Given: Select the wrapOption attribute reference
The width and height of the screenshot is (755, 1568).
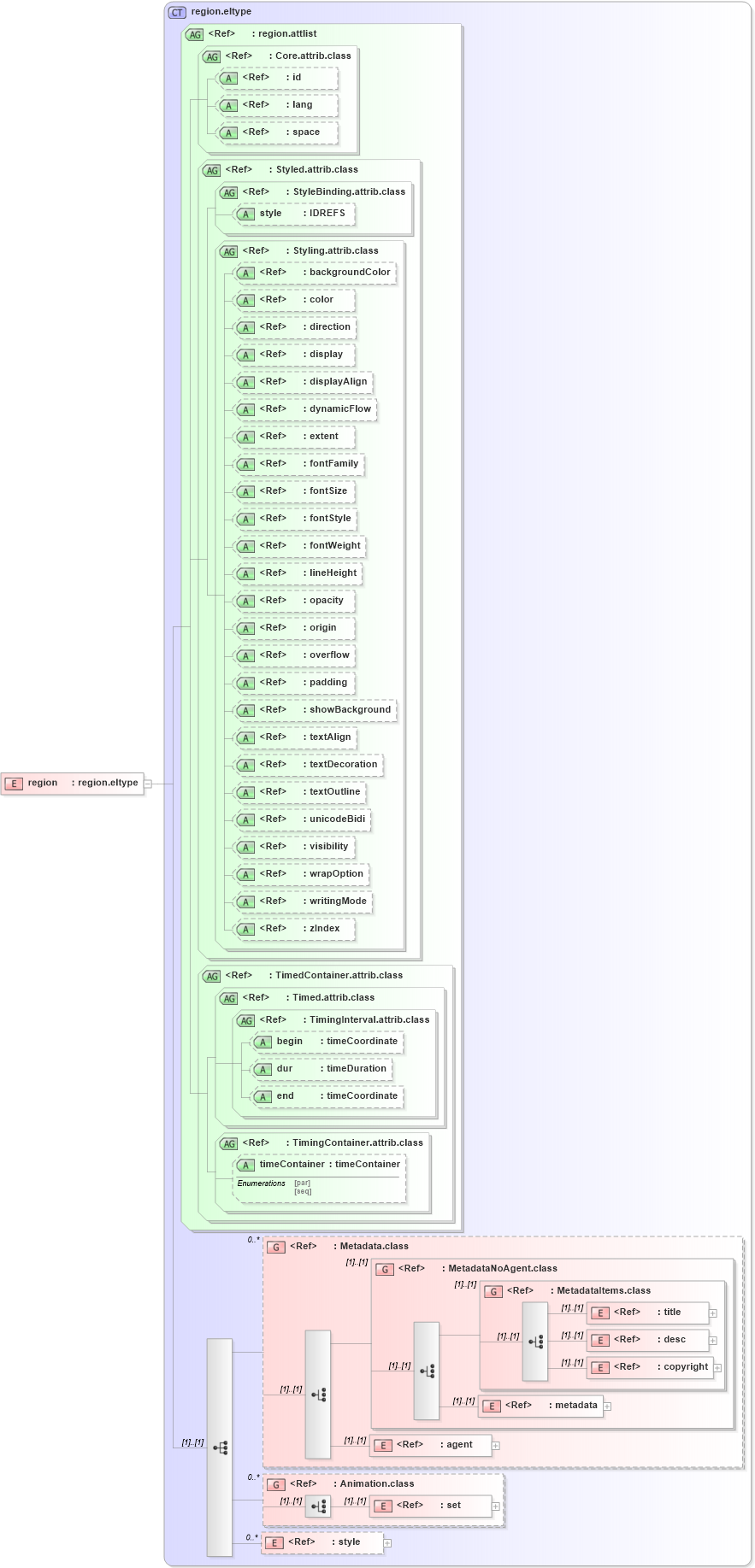Looking at the screenshot, I should tap(302, 874).
